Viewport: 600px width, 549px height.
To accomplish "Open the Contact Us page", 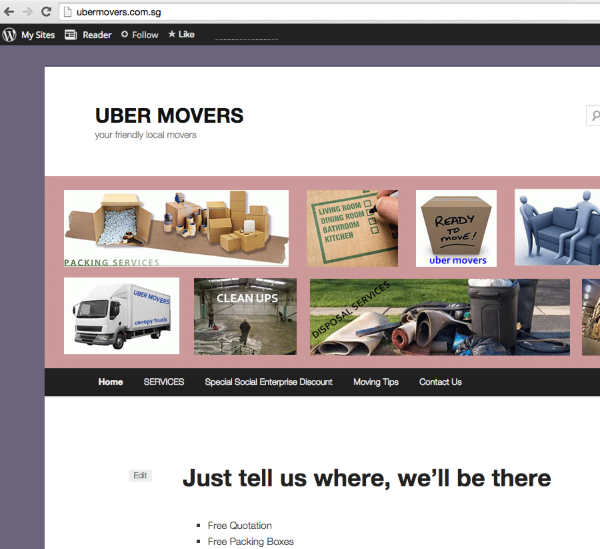I will 440,382.
